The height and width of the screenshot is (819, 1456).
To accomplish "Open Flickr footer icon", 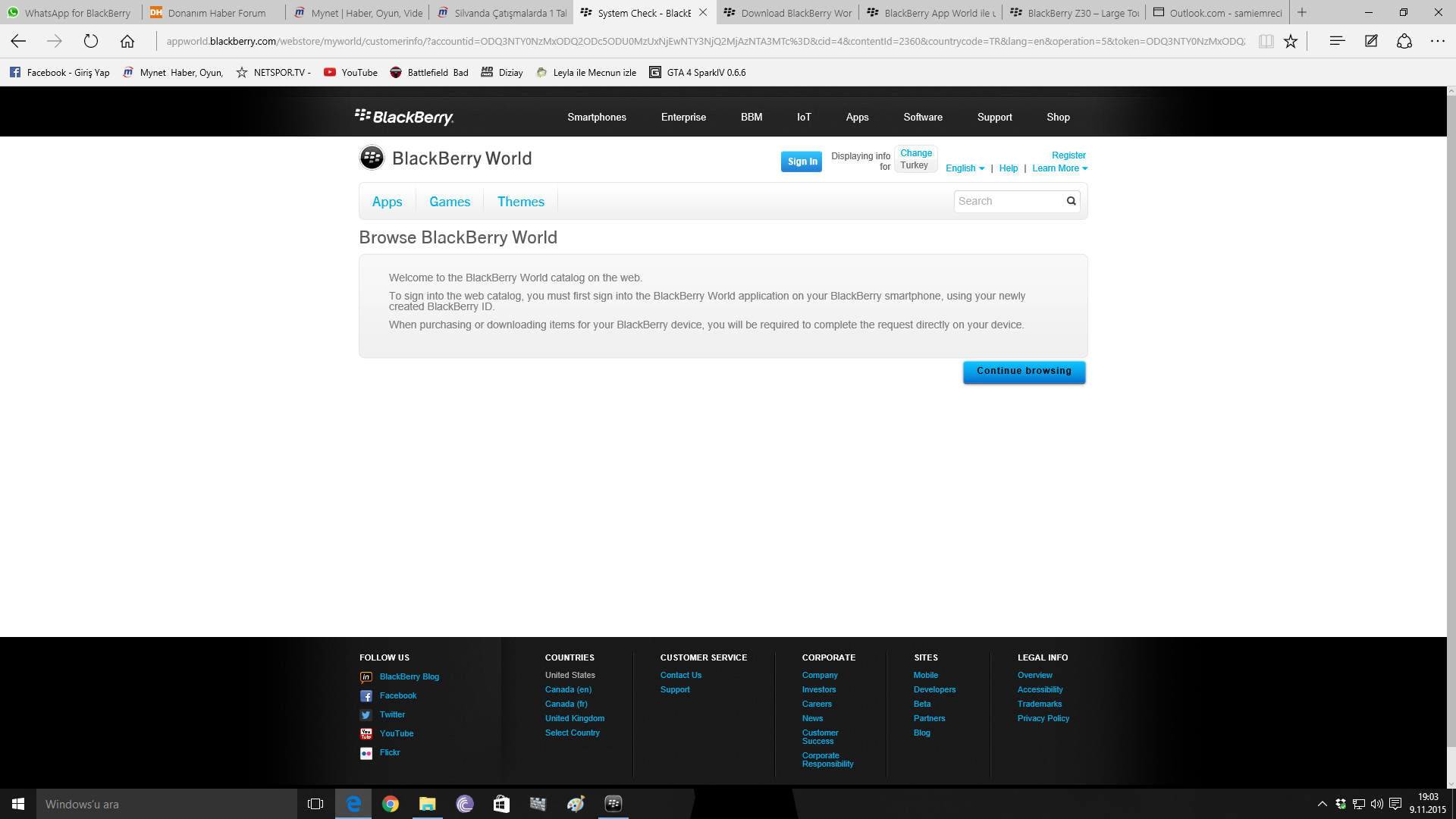I will 366,753.
